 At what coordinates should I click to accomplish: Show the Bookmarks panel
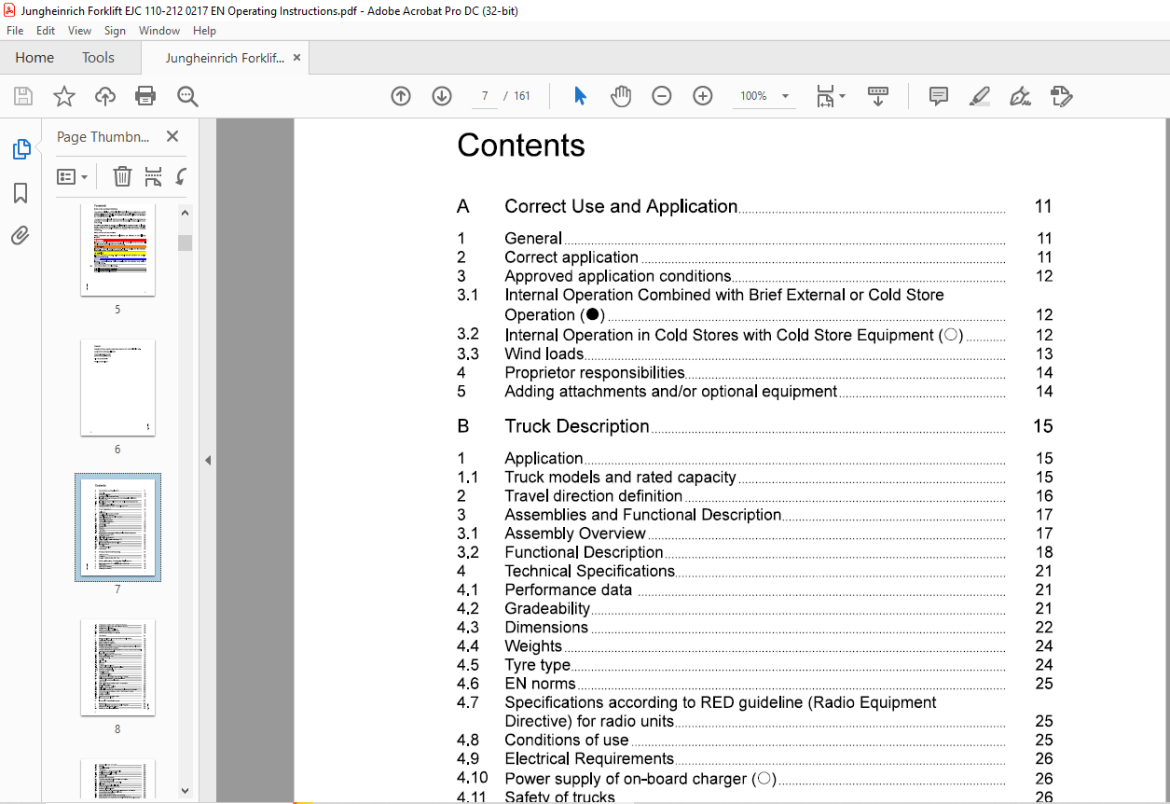(21, 193)
